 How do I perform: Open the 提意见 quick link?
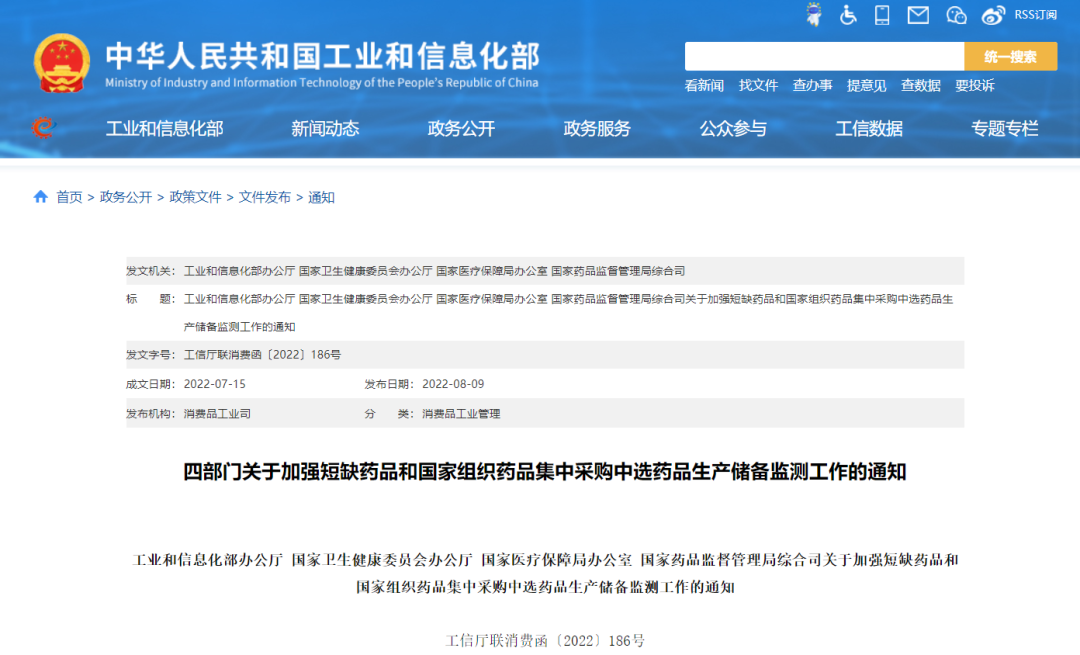point(866,85)
